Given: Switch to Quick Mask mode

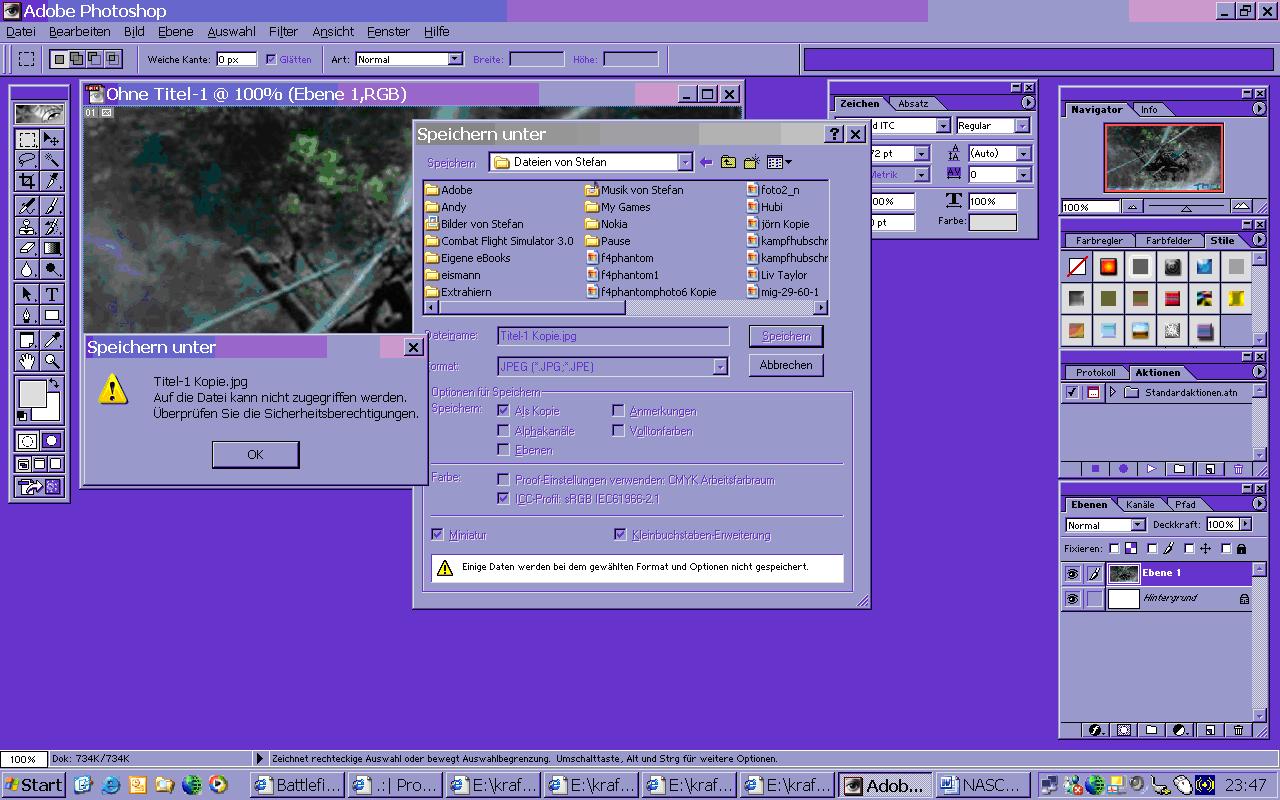Looking at the screenshot, I should (52, 441).
